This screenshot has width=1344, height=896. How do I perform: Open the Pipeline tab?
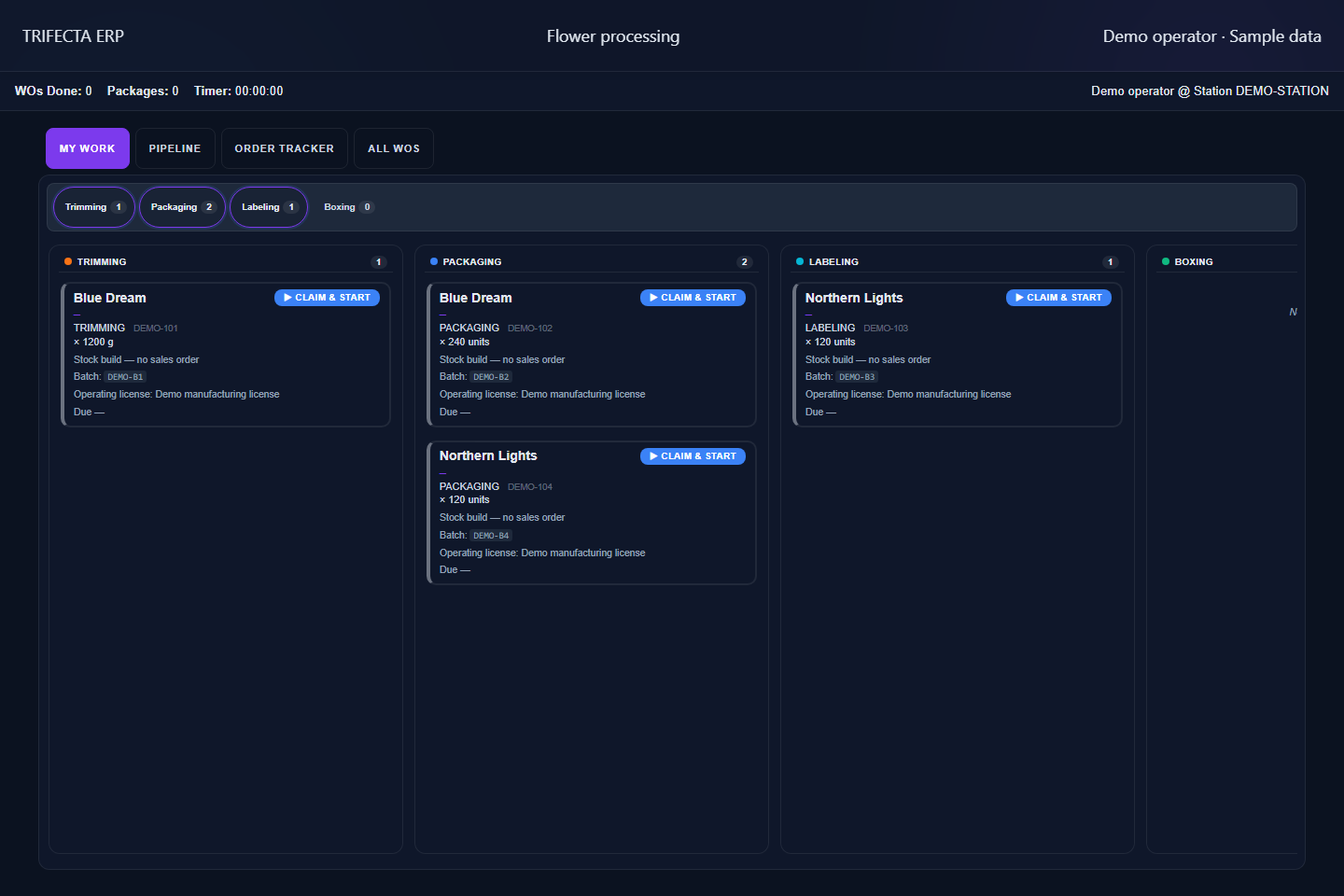tap(175, 148)
